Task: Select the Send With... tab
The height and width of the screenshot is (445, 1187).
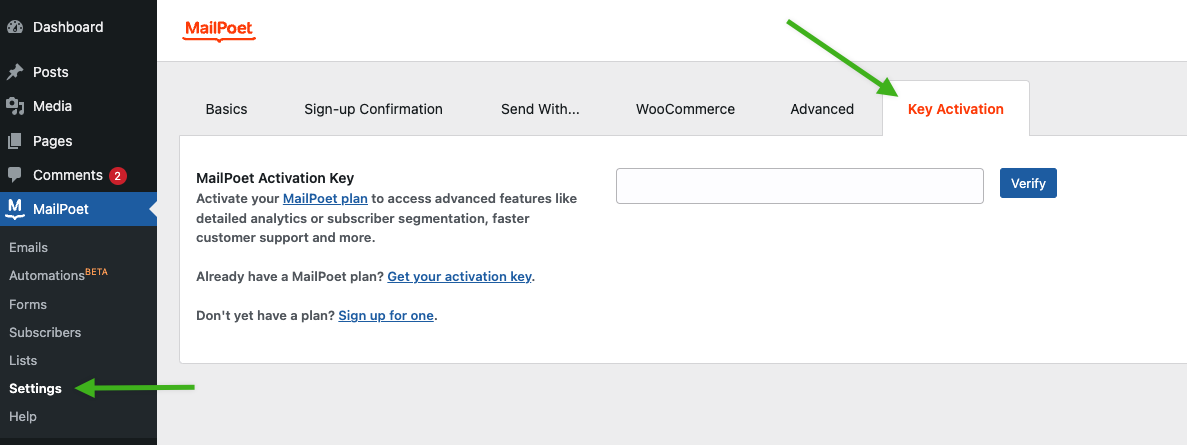Action: click(x=540, y=109)
